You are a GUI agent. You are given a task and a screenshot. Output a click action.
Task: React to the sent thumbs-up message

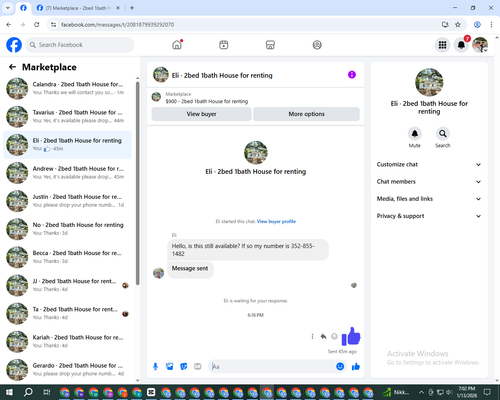[334, 336]
